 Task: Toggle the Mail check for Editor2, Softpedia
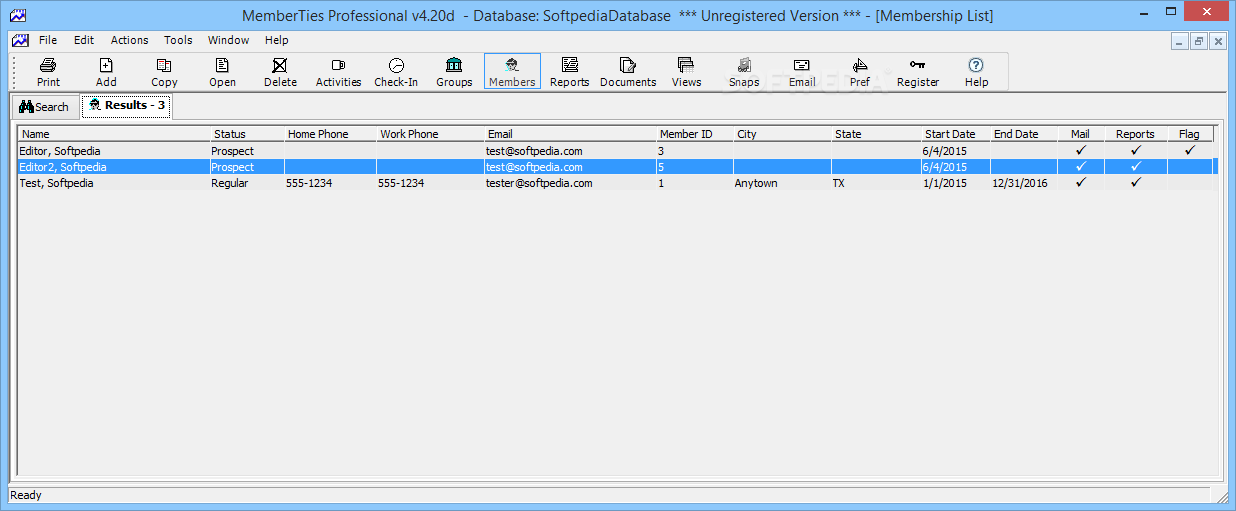[1080, 167]
